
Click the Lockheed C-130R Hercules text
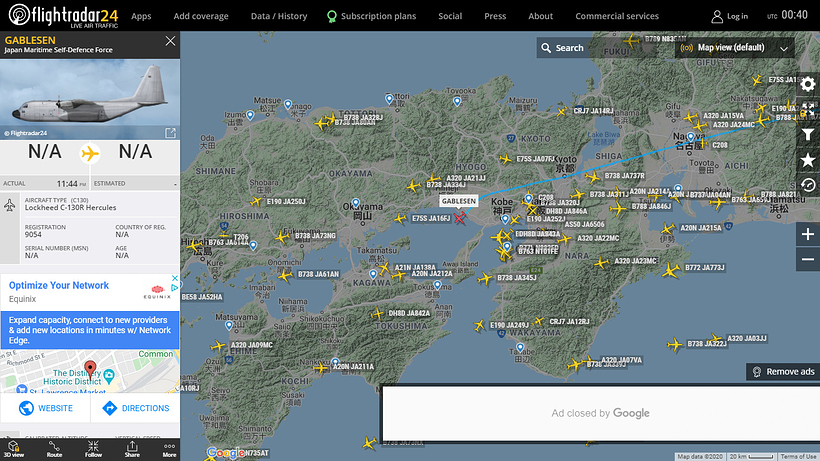tap(71, 208)
